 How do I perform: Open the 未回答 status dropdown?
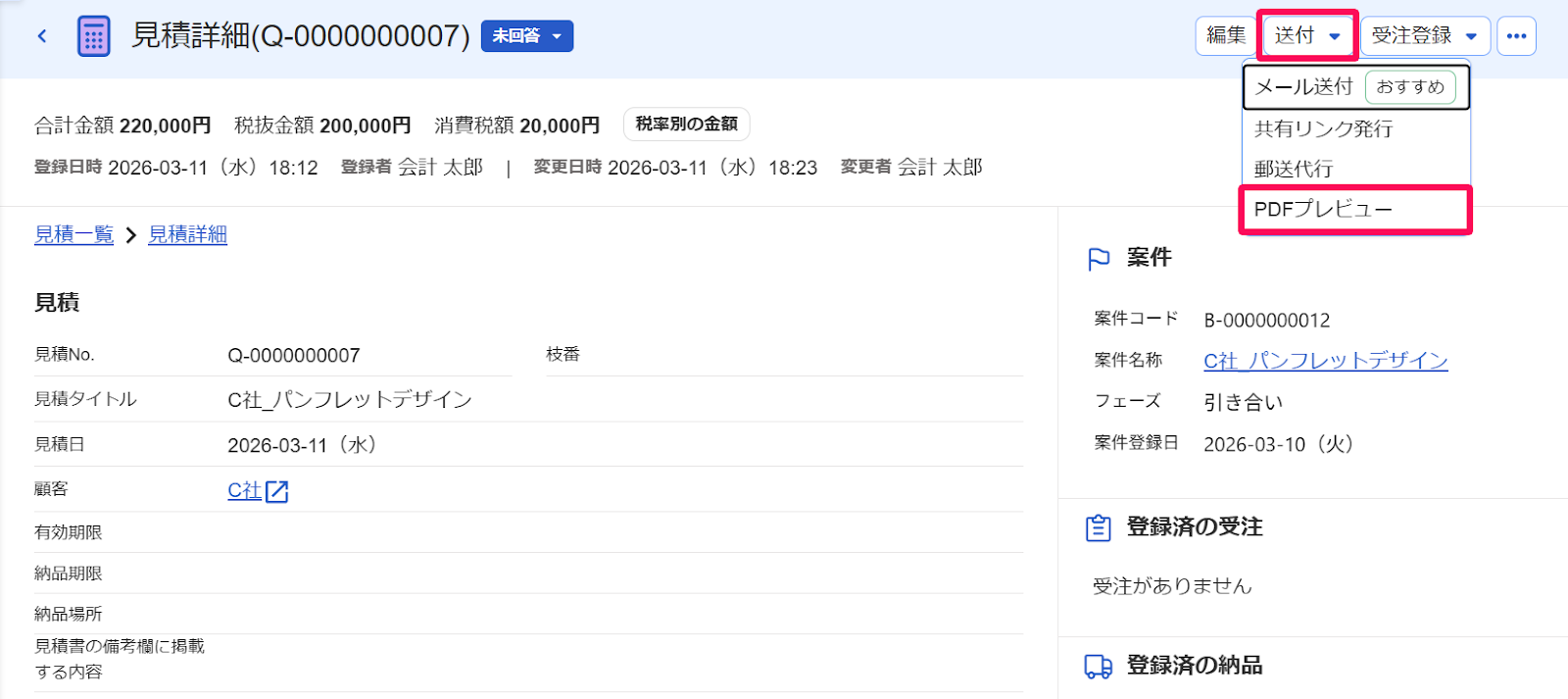tap(527, 36)
